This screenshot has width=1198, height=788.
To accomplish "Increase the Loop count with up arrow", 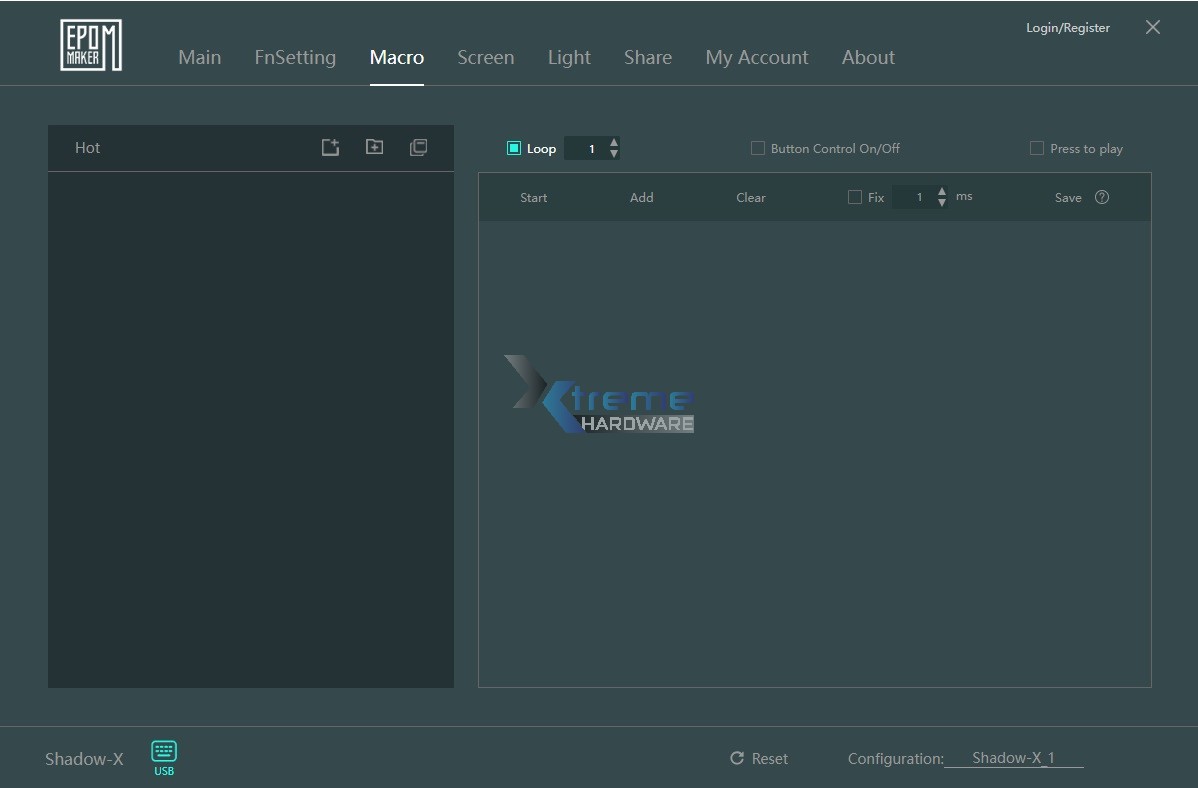I will pos(614,142).
